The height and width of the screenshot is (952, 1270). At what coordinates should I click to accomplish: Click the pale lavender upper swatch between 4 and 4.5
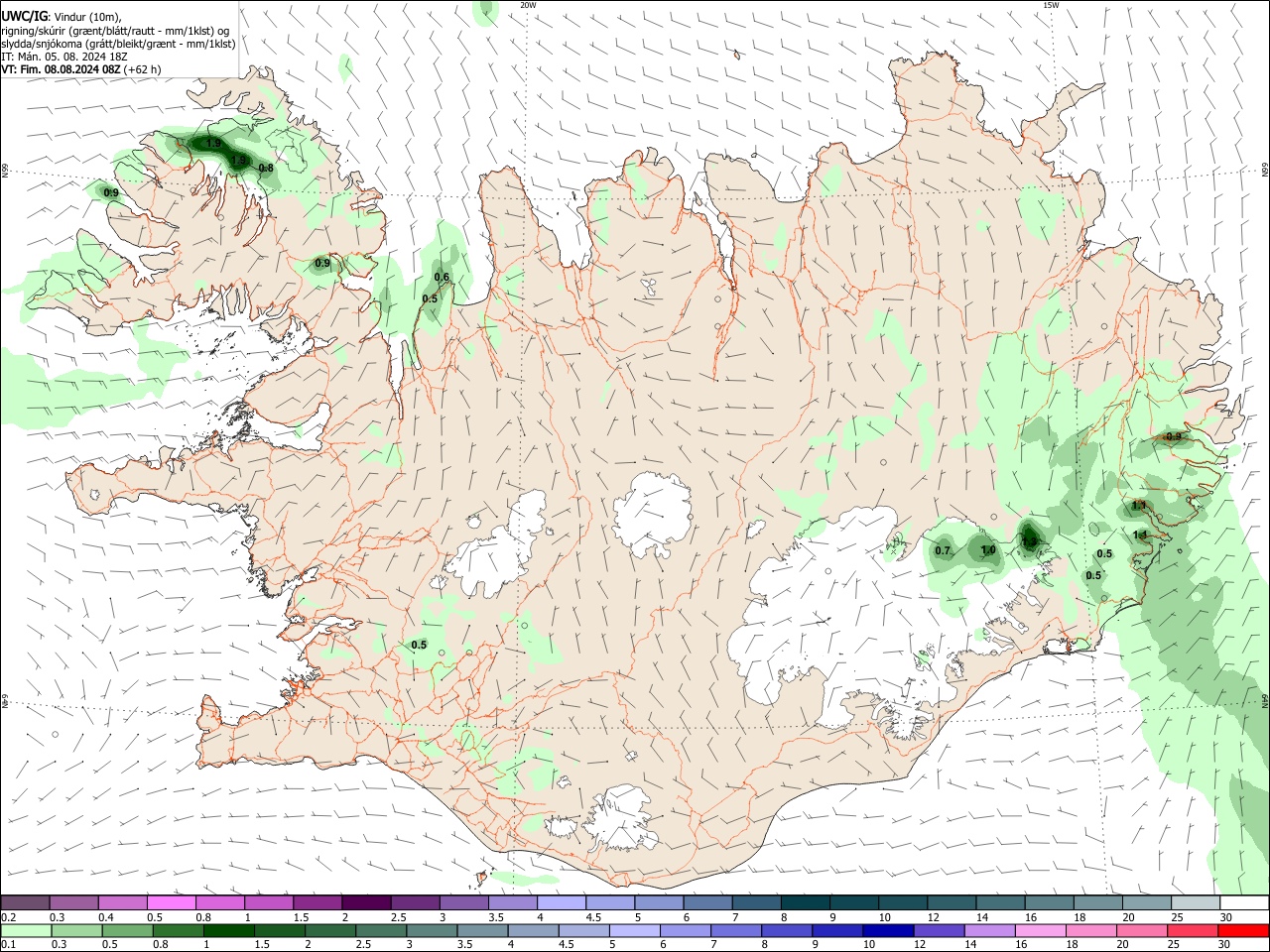click(x=562, y=902)
